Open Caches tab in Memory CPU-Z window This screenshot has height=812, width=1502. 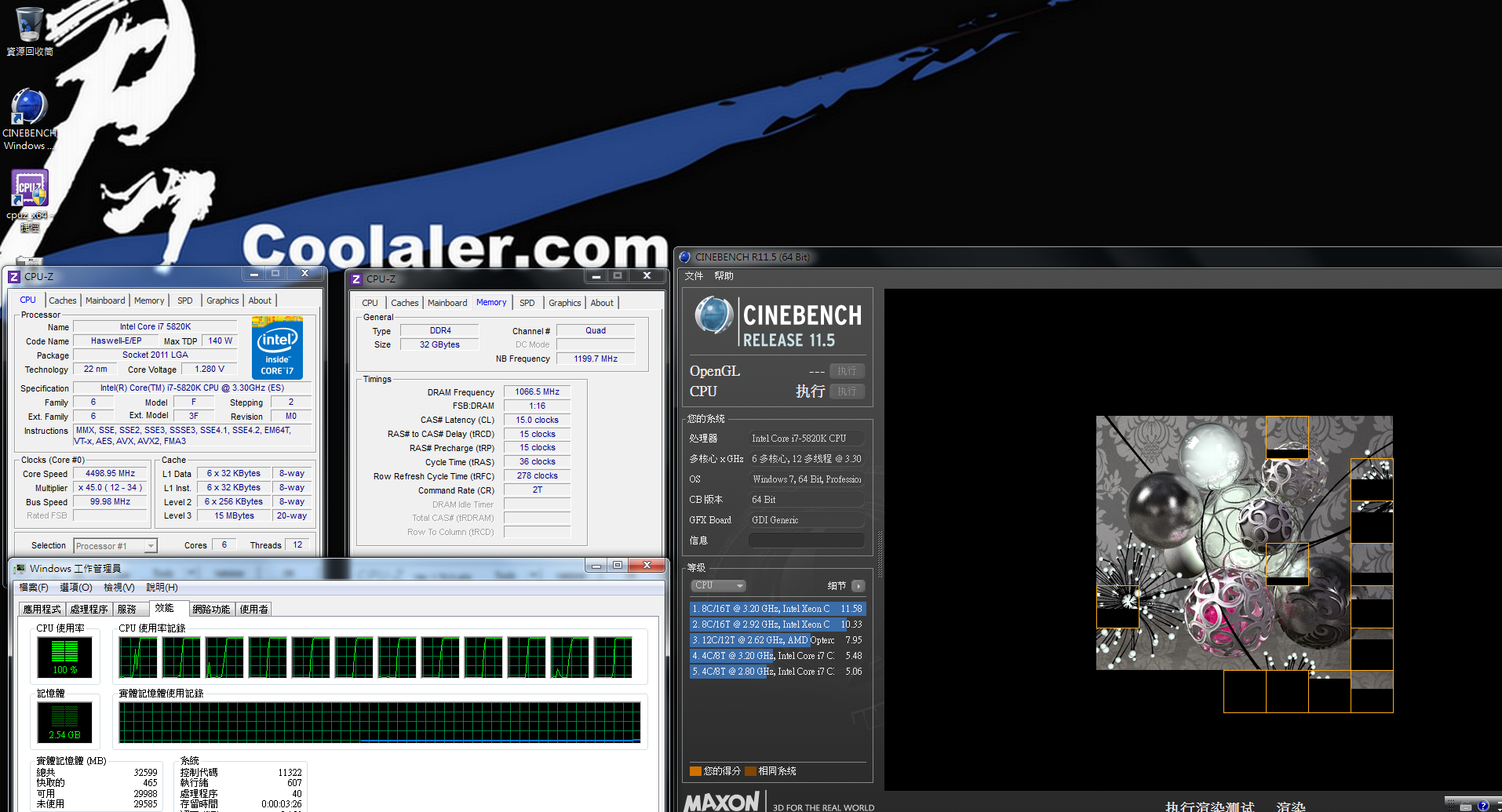[x=405, y=303]
